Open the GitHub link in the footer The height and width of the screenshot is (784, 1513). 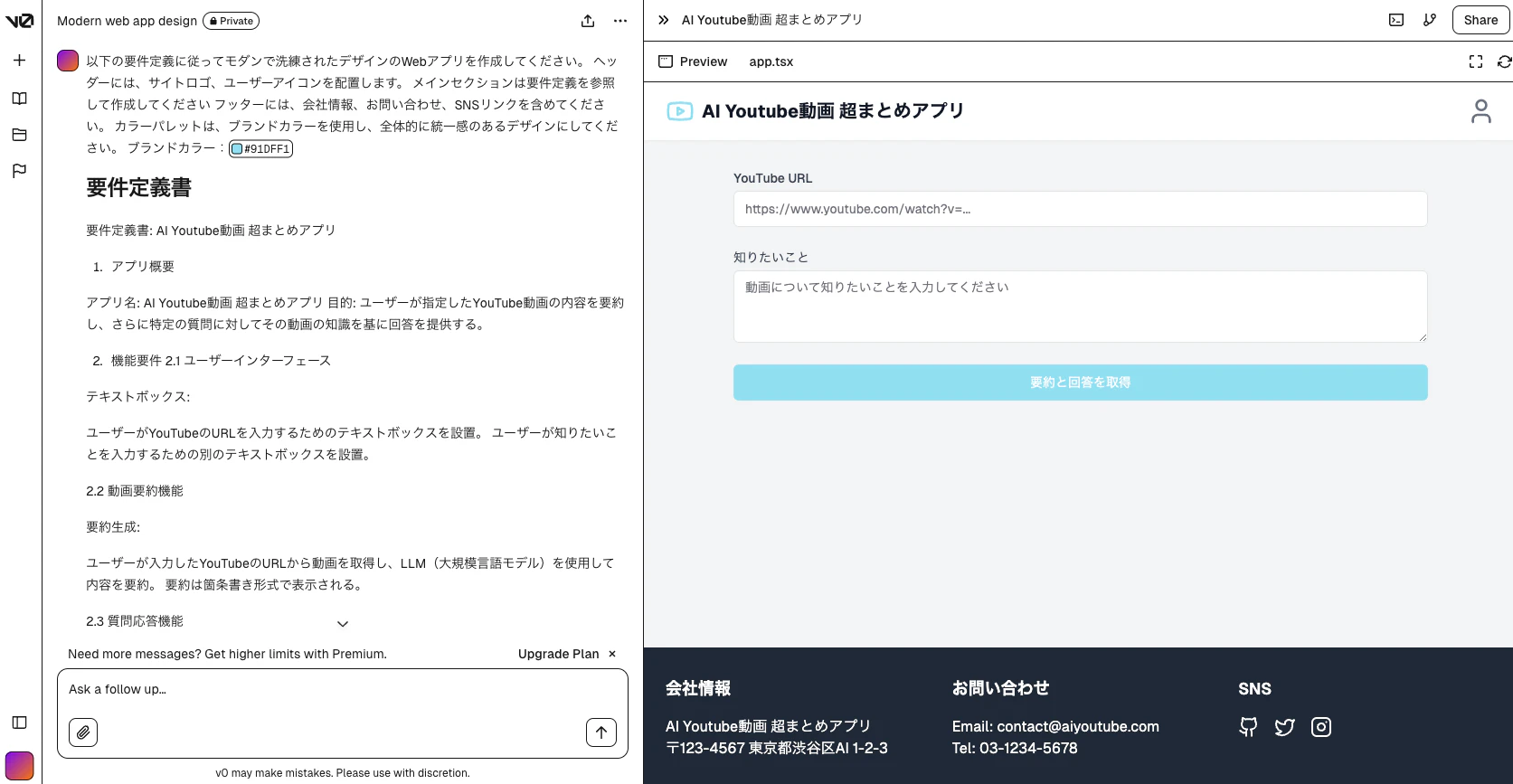1248,727
